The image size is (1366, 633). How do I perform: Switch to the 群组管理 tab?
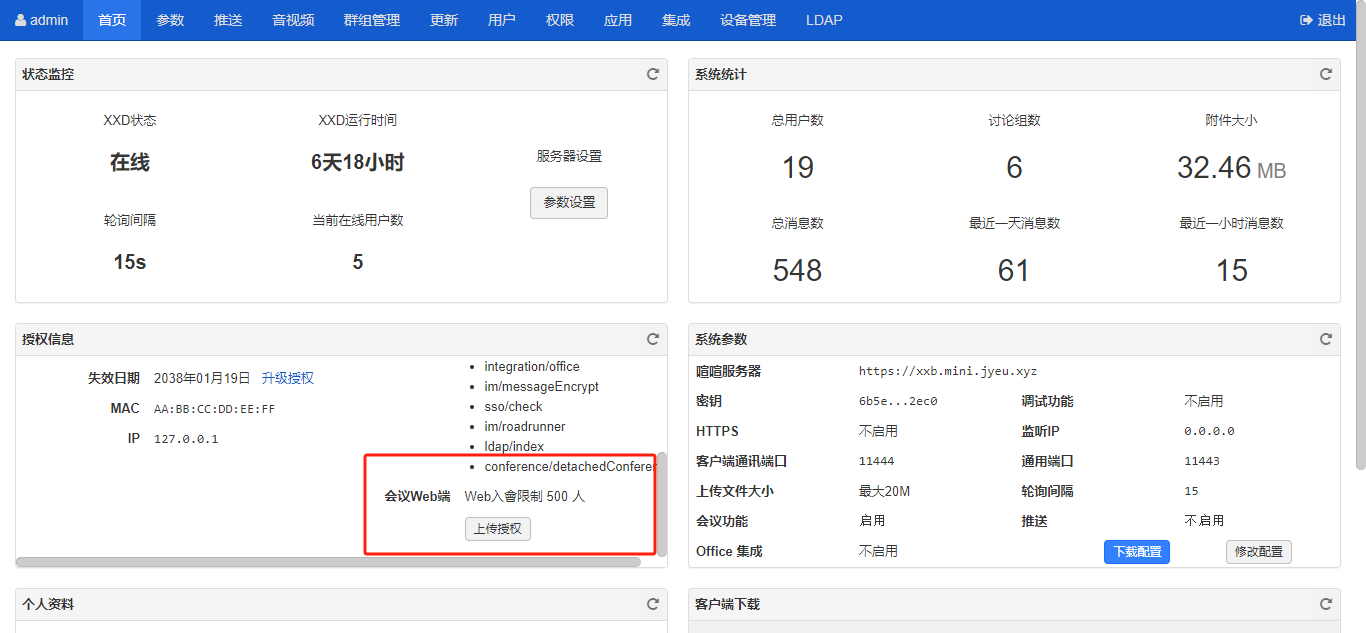[x=371, y=20]
